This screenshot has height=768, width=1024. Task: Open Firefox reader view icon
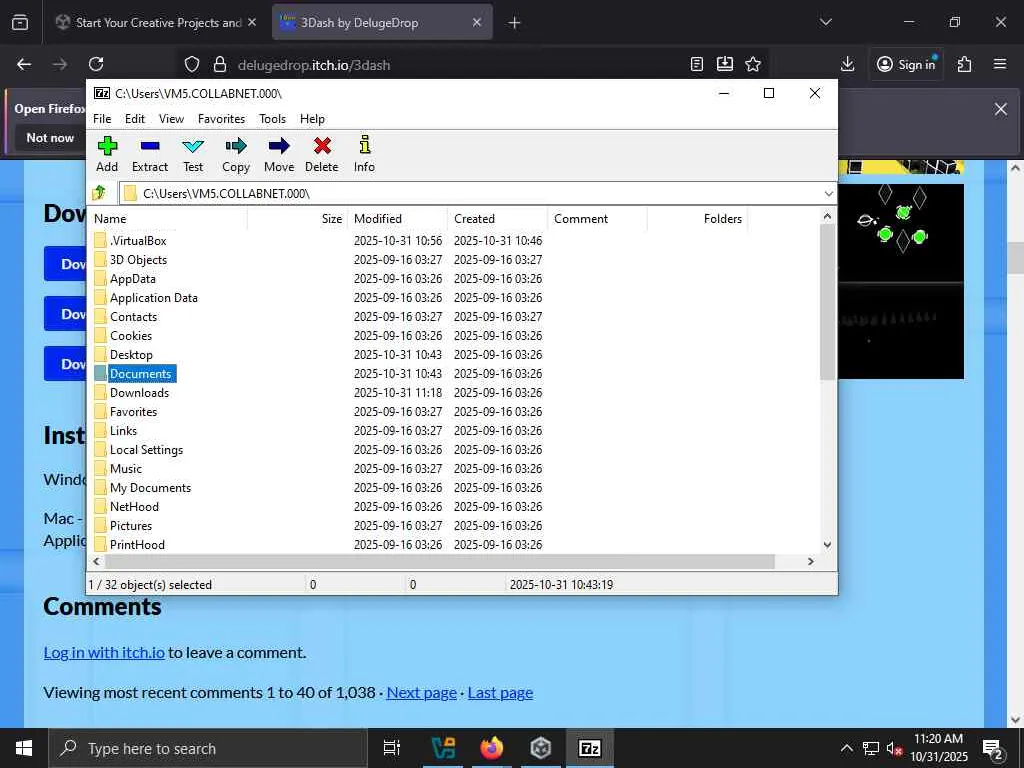[697, 64]
